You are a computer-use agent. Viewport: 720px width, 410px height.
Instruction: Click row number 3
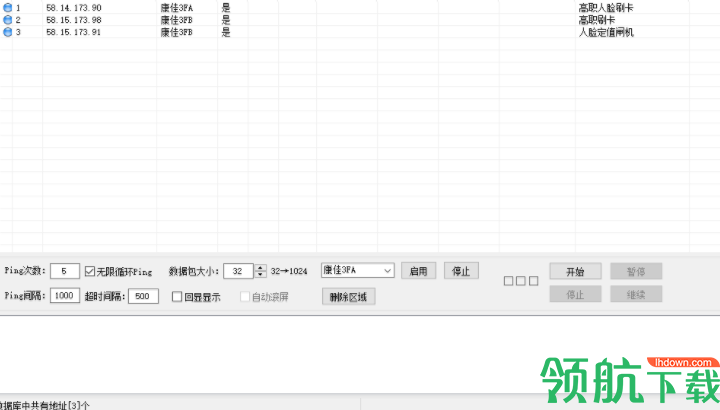coord(18,32)
